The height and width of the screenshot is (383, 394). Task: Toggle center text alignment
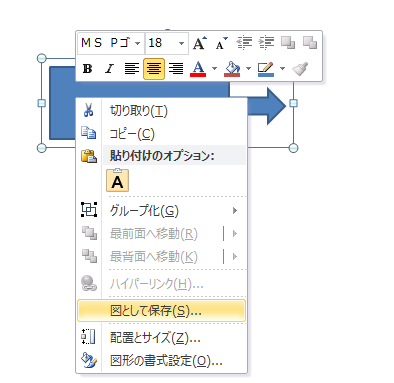pyautogui.click(x=154, y=69)
